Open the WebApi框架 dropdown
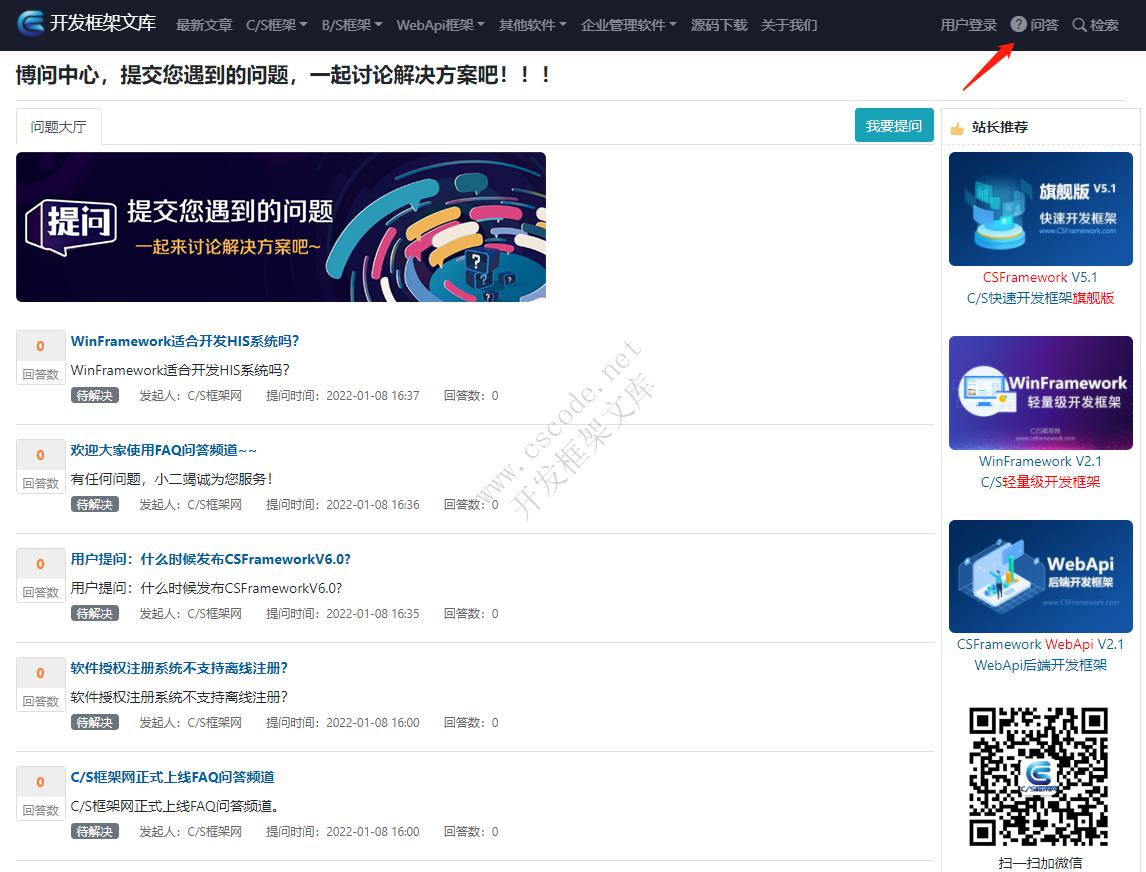1146x872 pixels. pos(441,25)
